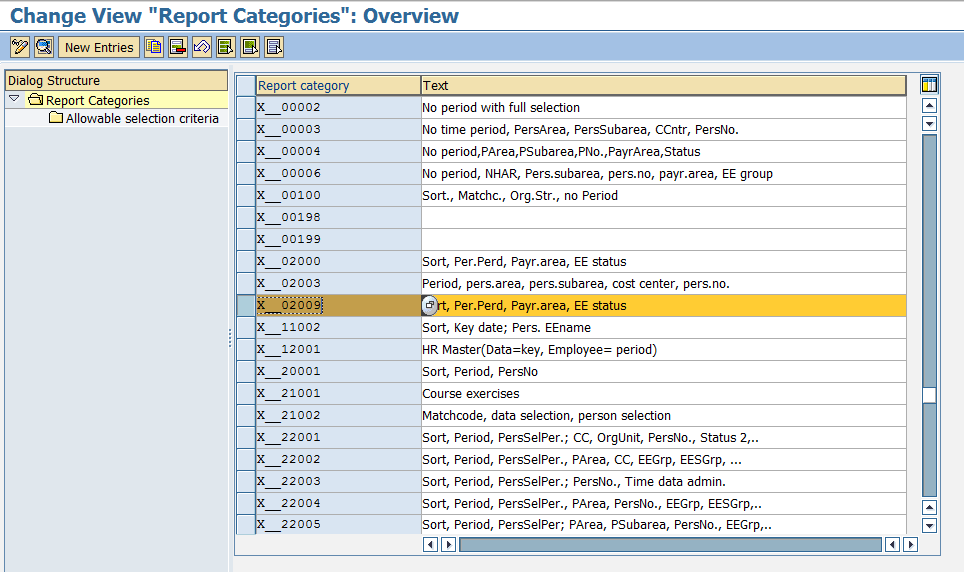Screen dimensions: 964x572
Task: Click the magnifier Other Entry icon
Action: [44, 47]
